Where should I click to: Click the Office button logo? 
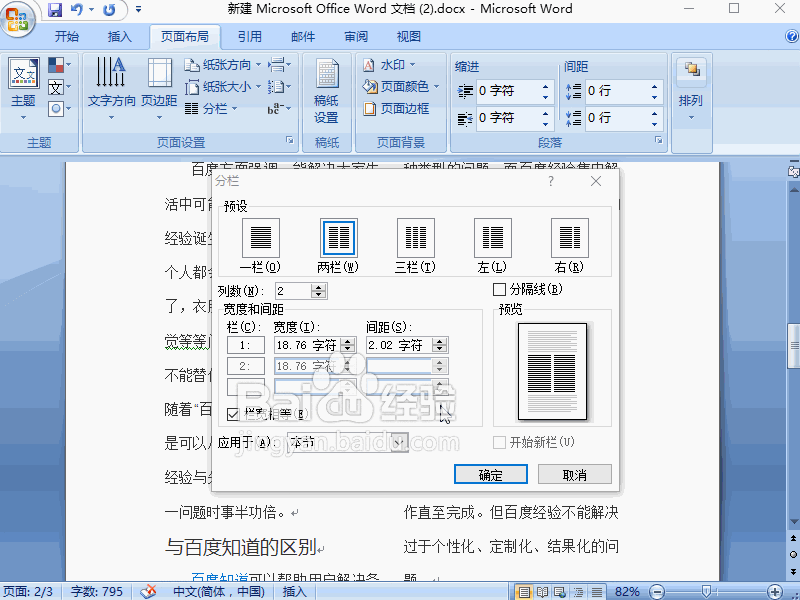pos(18,19)
